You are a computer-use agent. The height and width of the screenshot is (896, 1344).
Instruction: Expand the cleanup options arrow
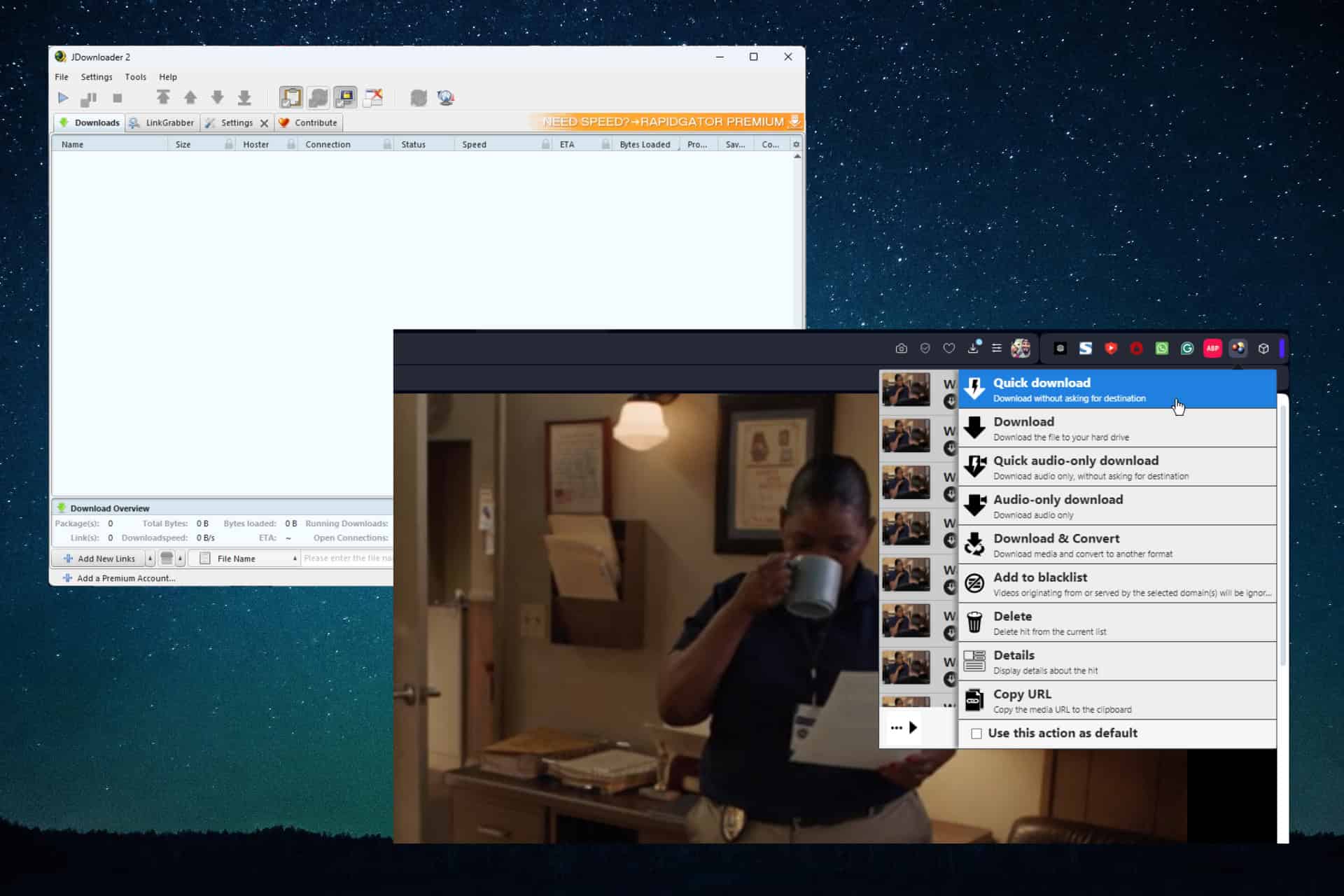pyautogui.click(x=181, y=559)
